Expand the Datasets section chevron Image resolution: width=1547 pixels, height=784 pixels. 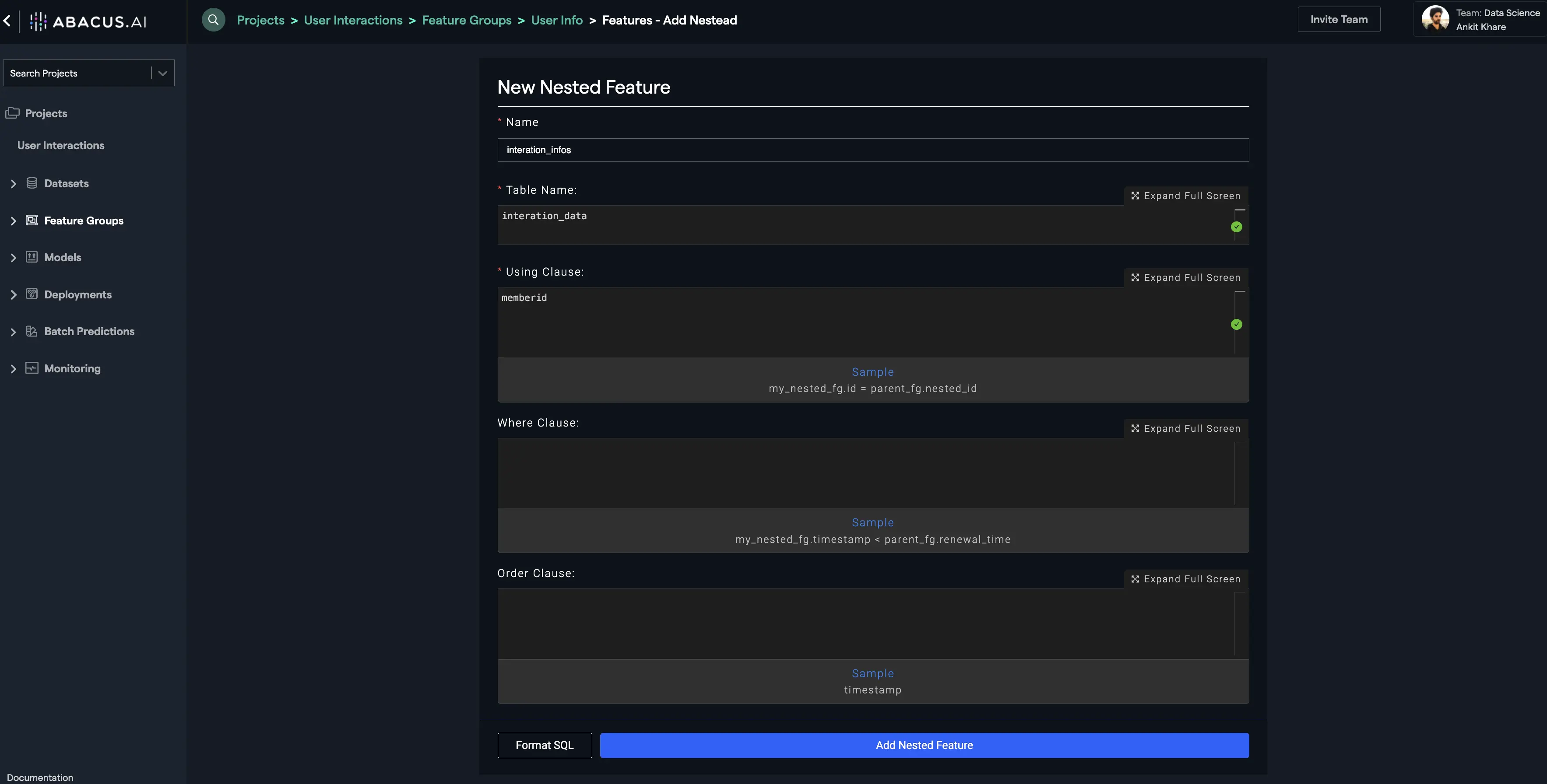point(13,184)
